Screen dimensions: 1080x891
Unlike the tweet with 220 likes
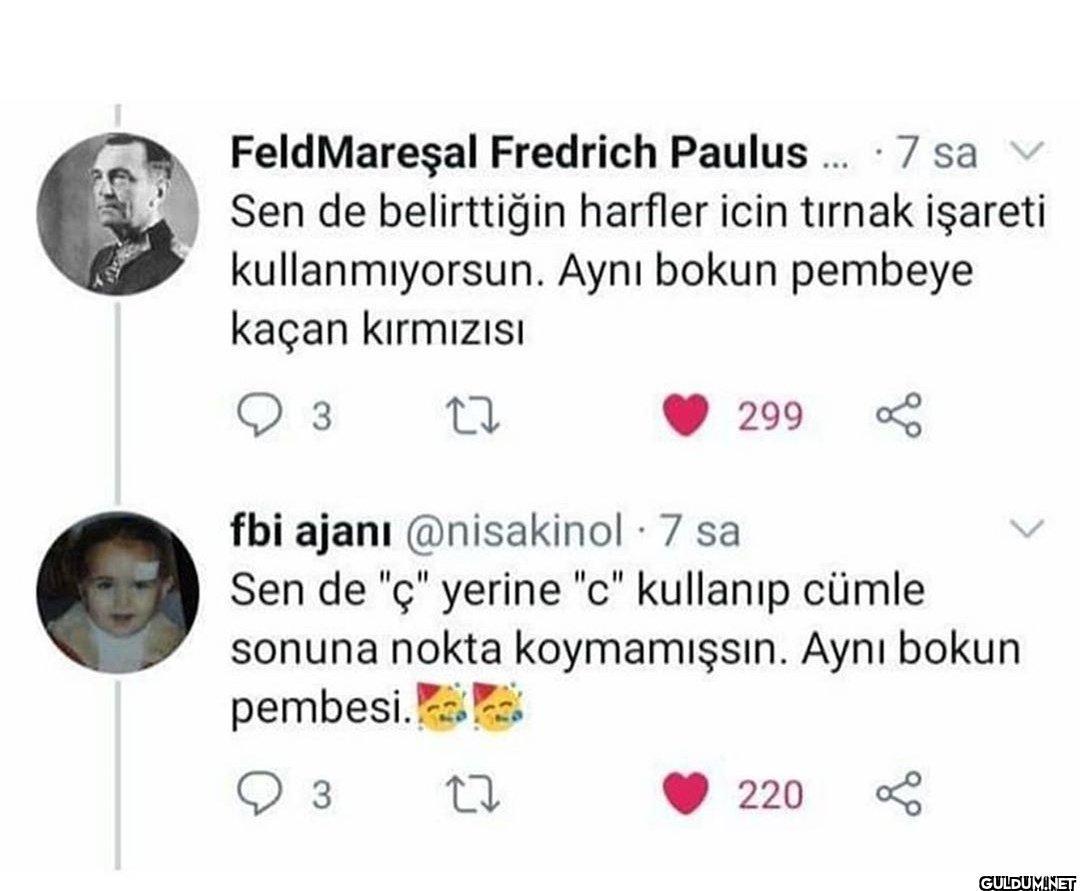tap(685, 794)
